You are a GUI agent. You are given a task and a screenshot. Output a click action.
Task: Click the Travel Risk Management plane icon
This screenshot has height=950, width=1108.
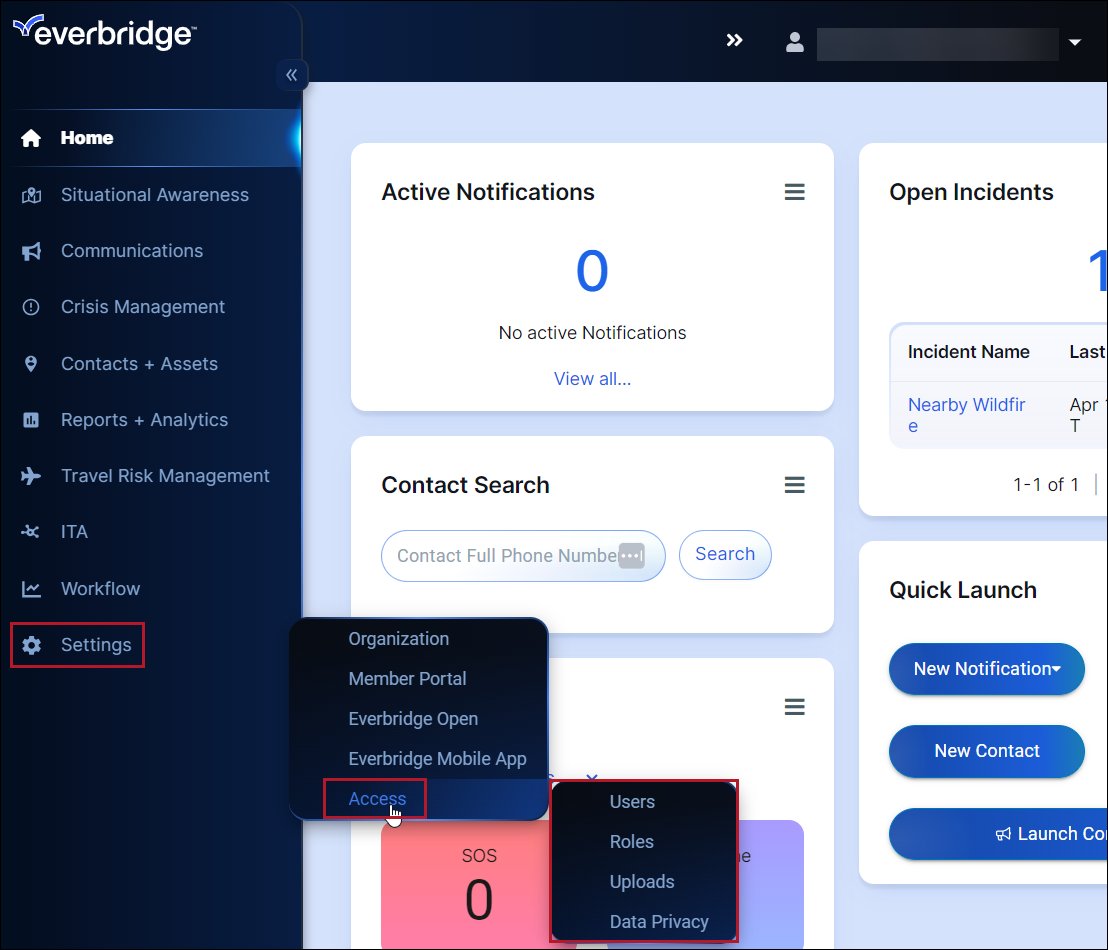pyautogui.click(x=31, y=476)
